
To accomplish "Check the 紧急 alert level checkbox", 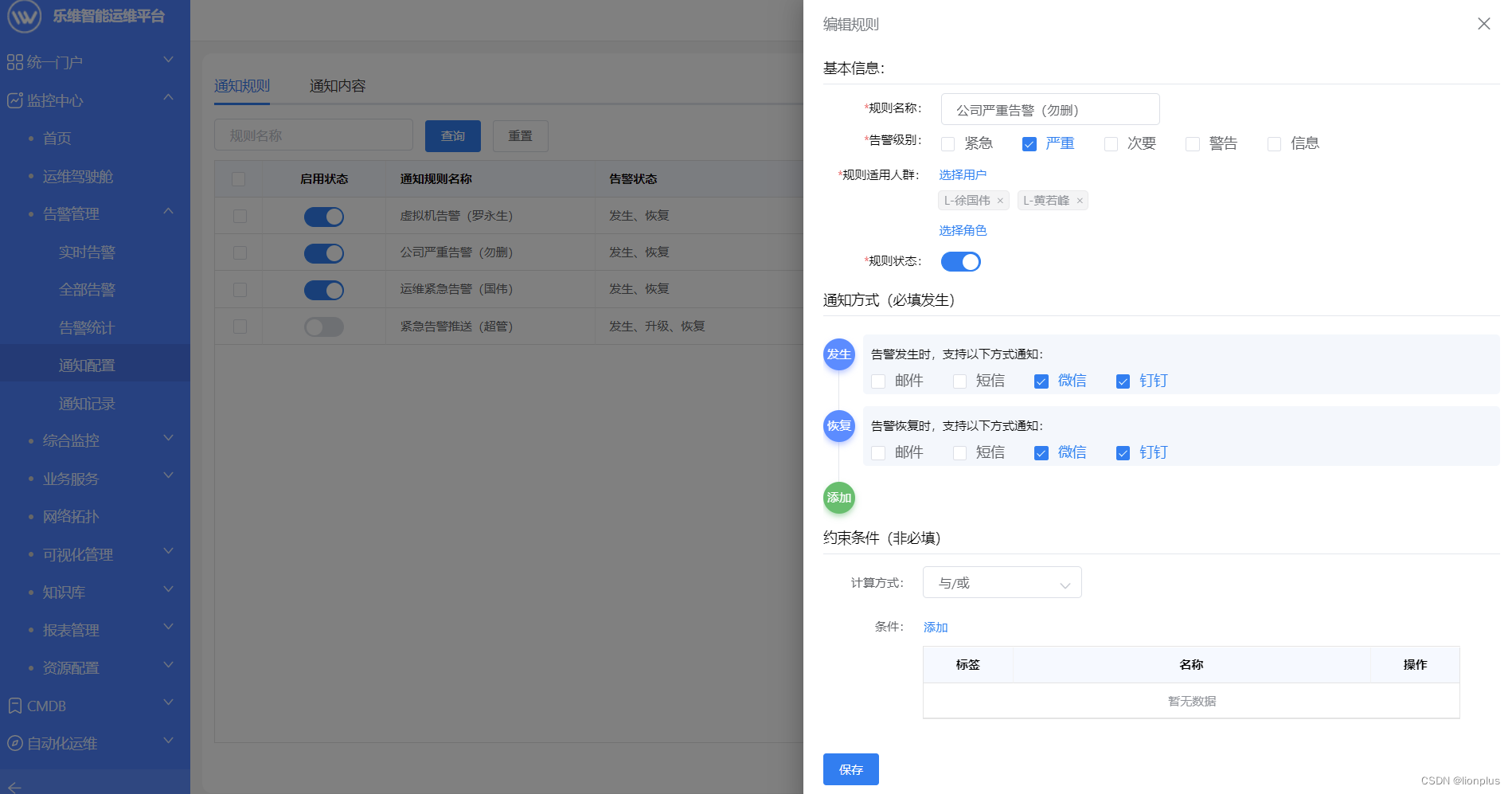I will [947, 143].
